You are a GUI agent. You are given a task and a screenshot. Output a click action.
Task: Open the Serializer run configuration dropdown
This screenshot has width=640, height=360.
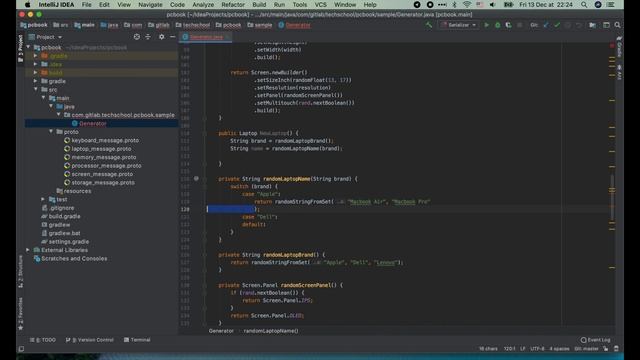pos(458,25)
